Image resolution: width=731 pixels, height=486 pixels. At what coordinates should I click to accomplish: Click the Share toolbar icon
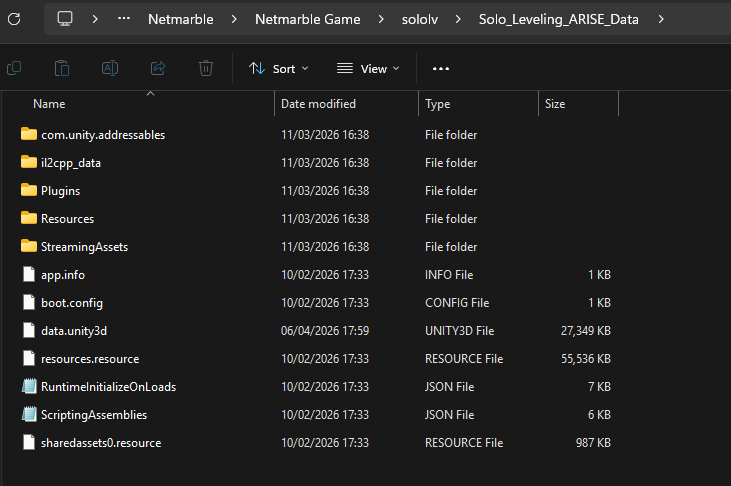click(158, 68)
